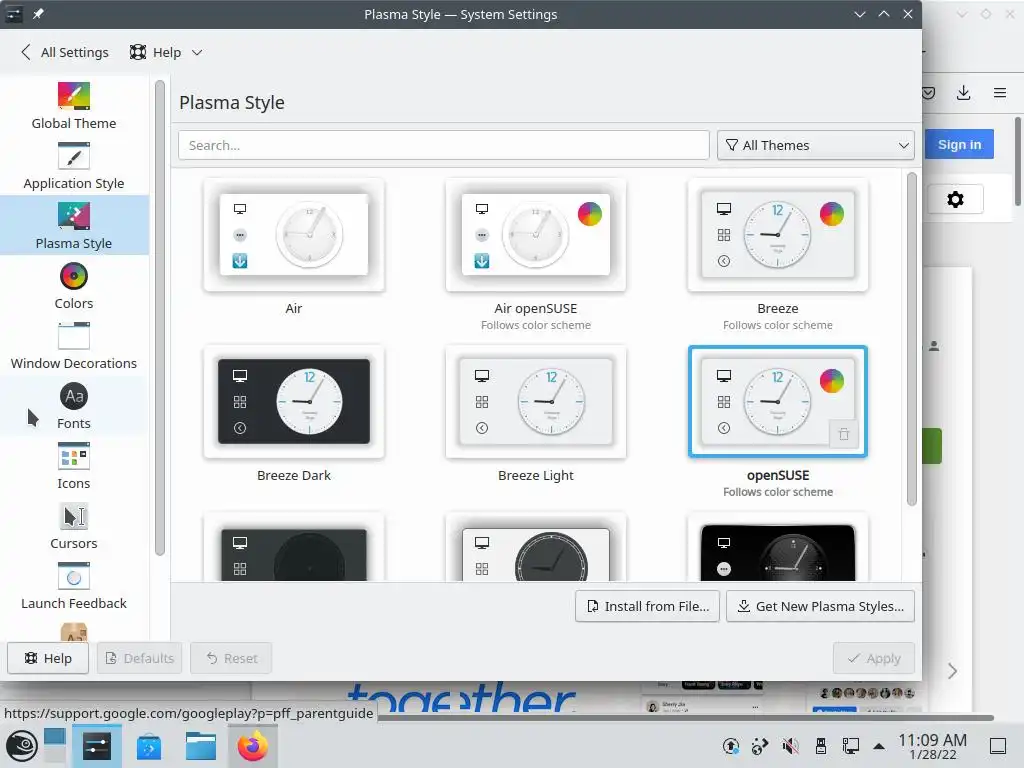Click Install from File button
Viewport: 1024px width, 768px height.
[x=647, y=606]
